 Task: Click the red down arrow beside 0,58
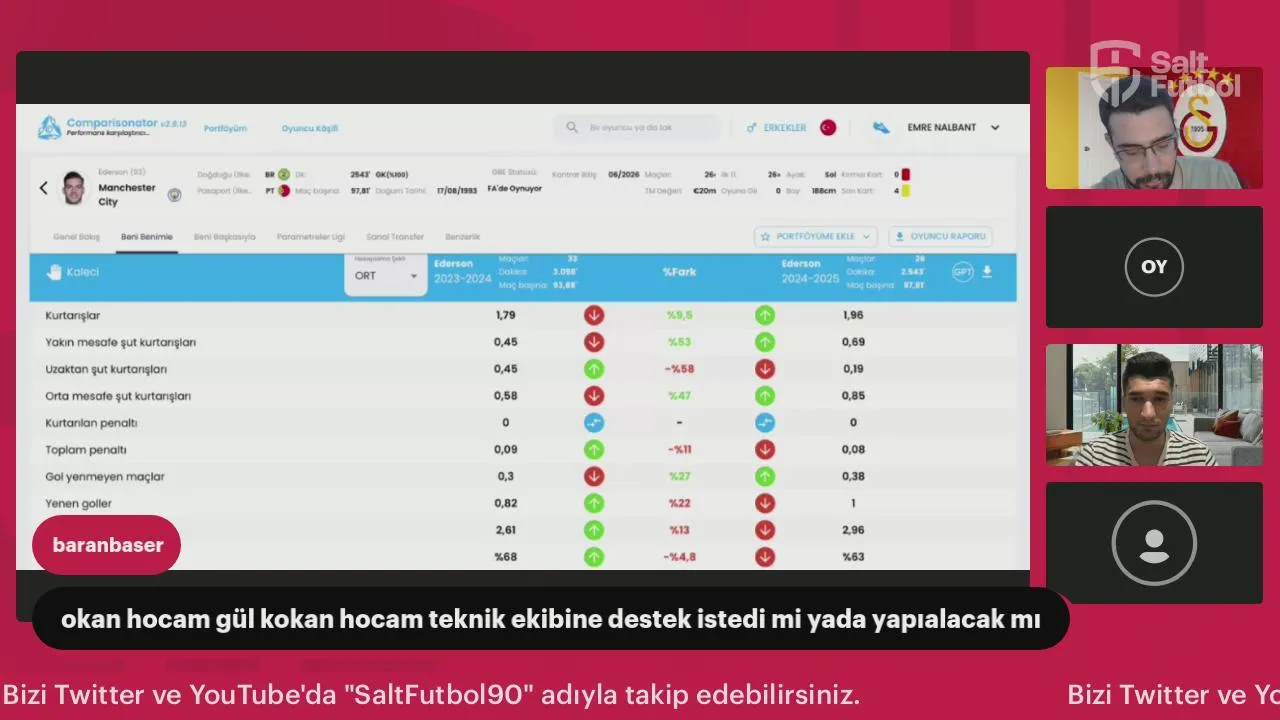coord(594,396)
